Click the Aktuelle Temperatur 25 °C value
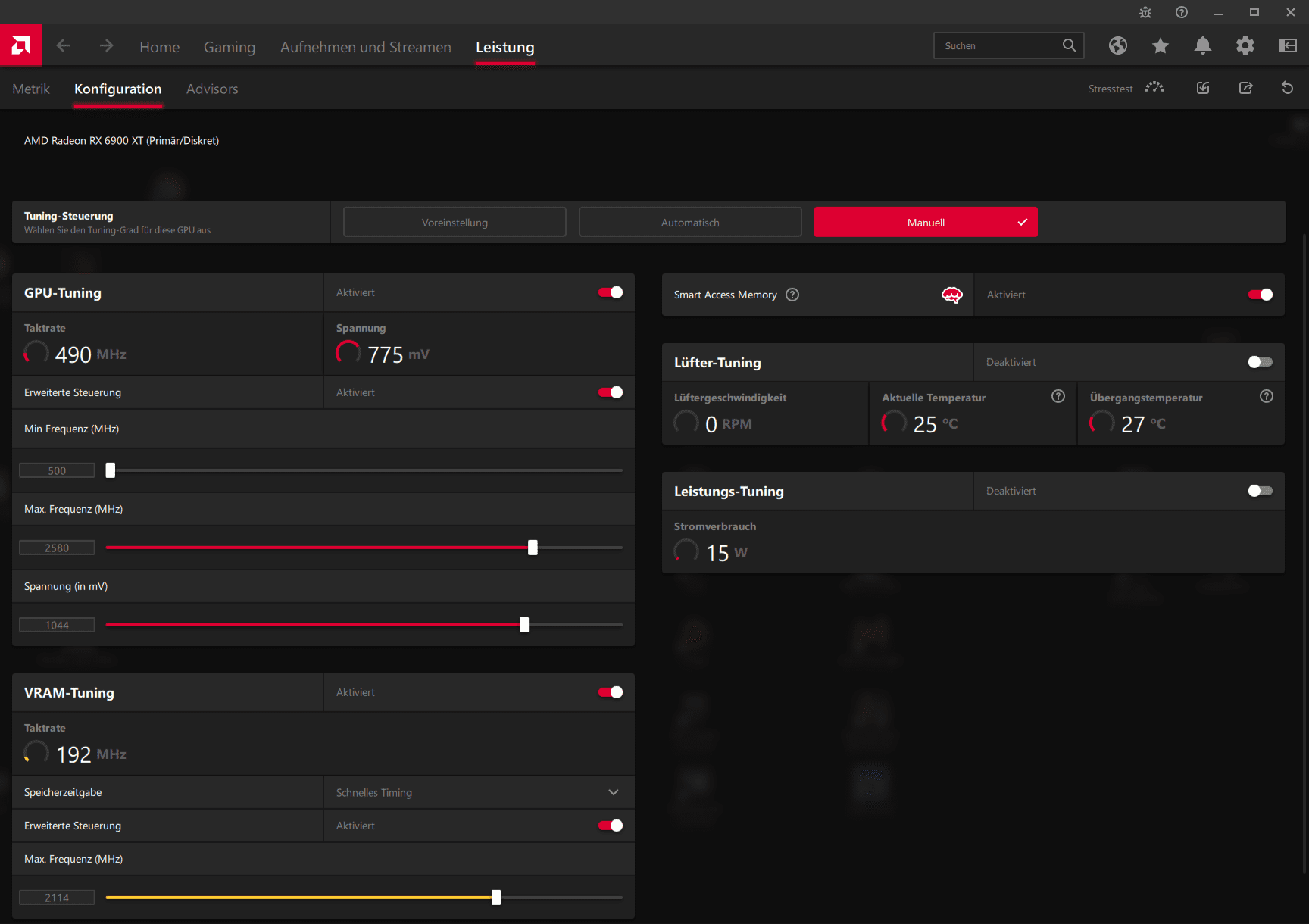 (936, 424)
